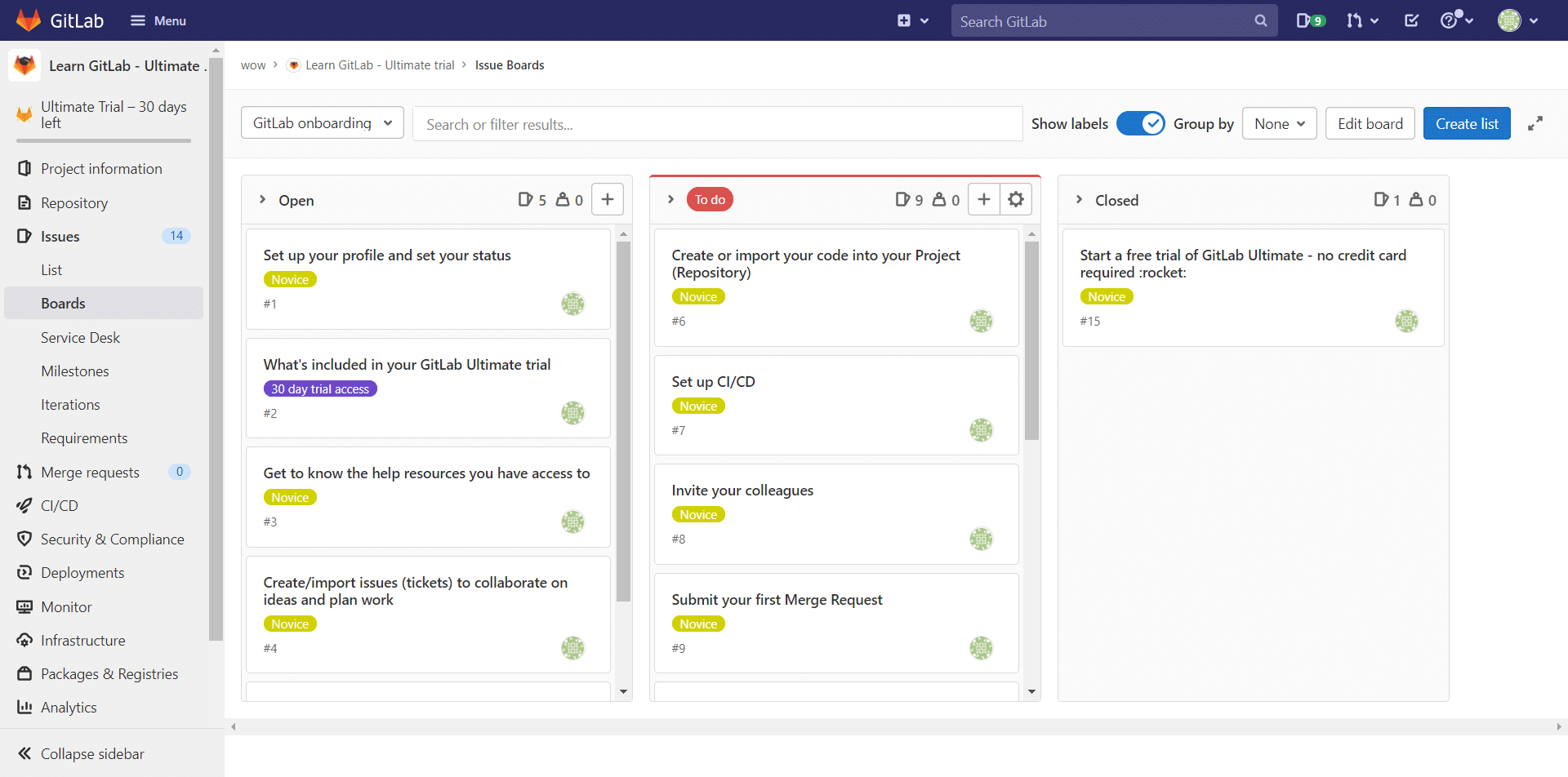Click Novice label on issue #9
This screenshot has width=1568, height=777.
(698, 624)
